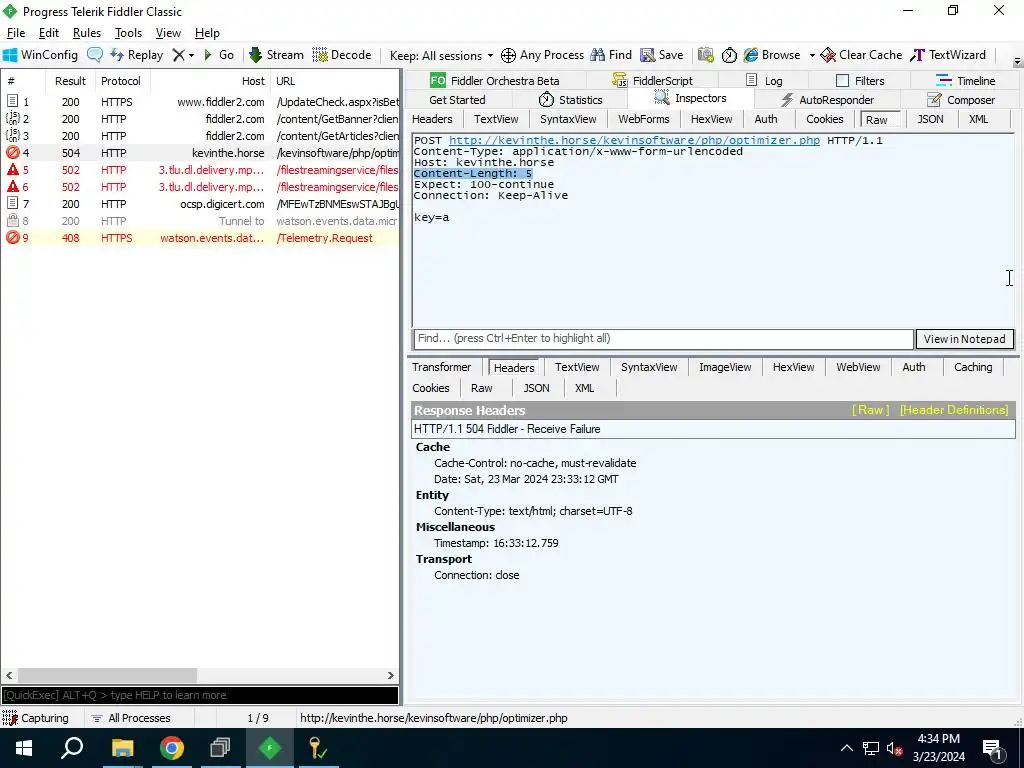Switch to the AutoResponder tab
Viewport: 1024px width, 768px height.
[827, 100]
